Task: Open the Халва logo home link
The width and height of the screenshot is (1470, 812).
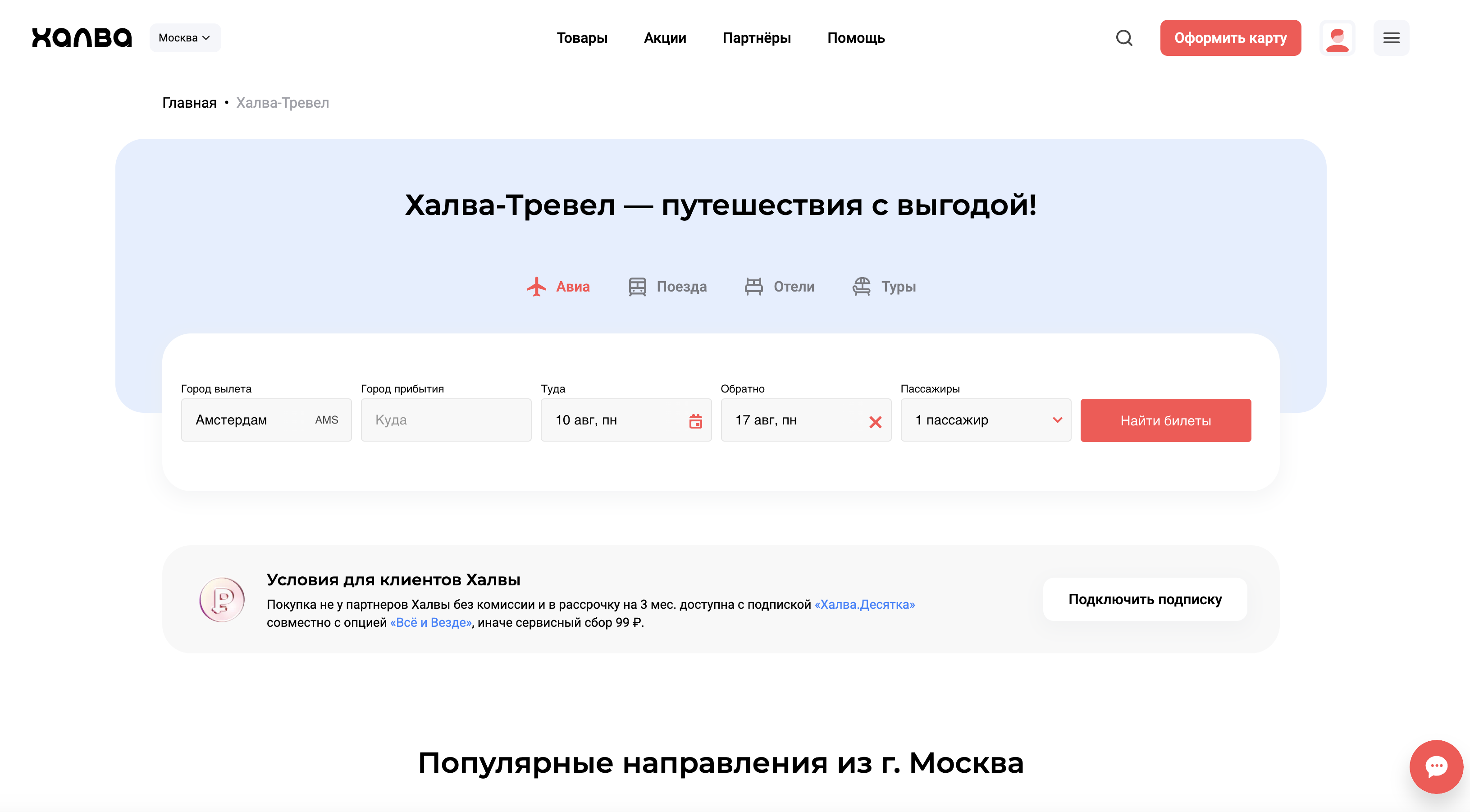Action: click(x=82, y=38)
